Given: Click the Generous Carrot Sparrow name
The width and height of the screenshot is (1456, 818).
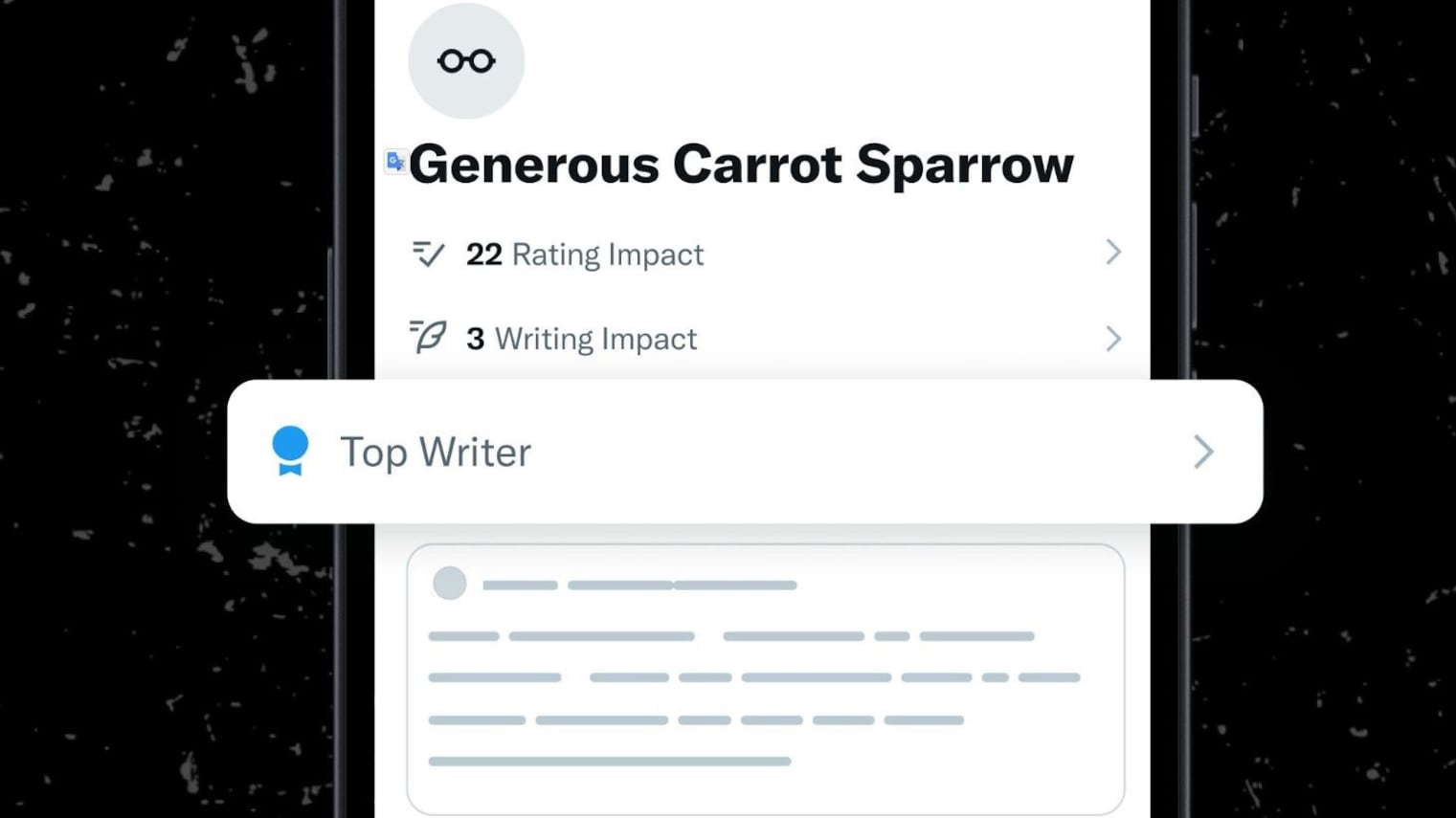Looking at the screenshot, I should pos(741,165).
